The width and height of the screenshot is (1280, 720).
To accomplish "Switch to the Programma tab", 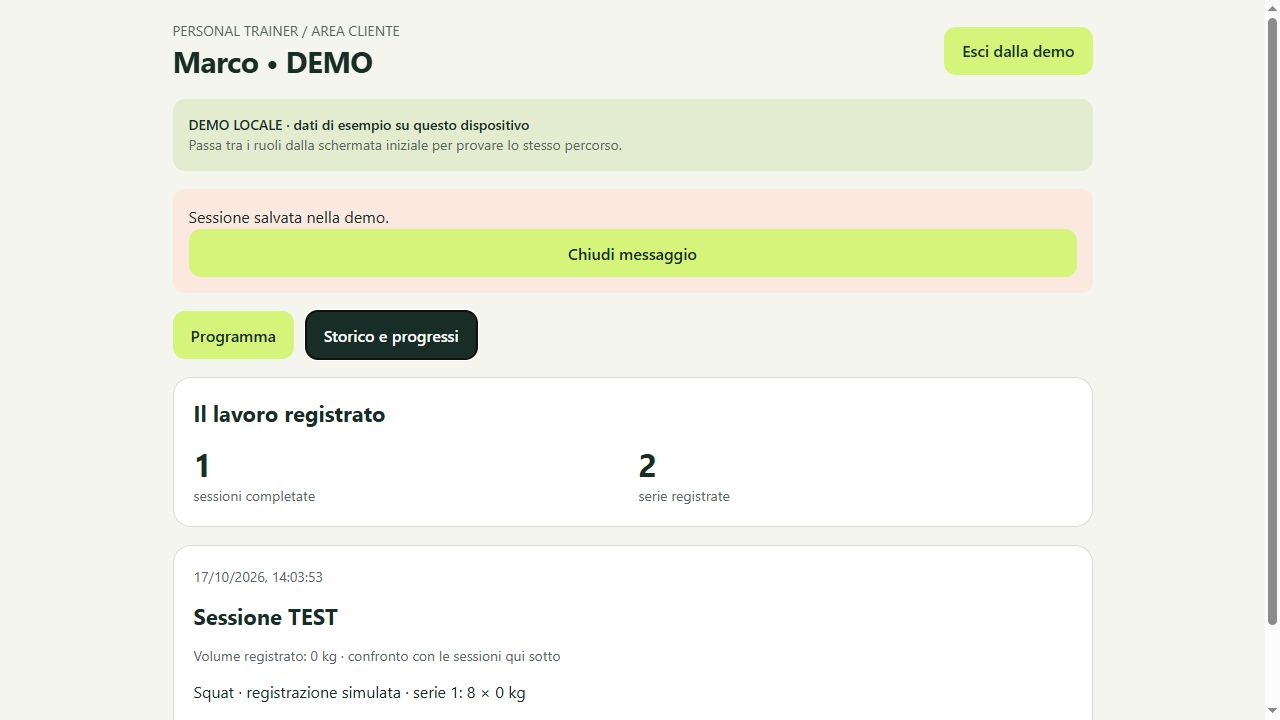I will point(233,336).
